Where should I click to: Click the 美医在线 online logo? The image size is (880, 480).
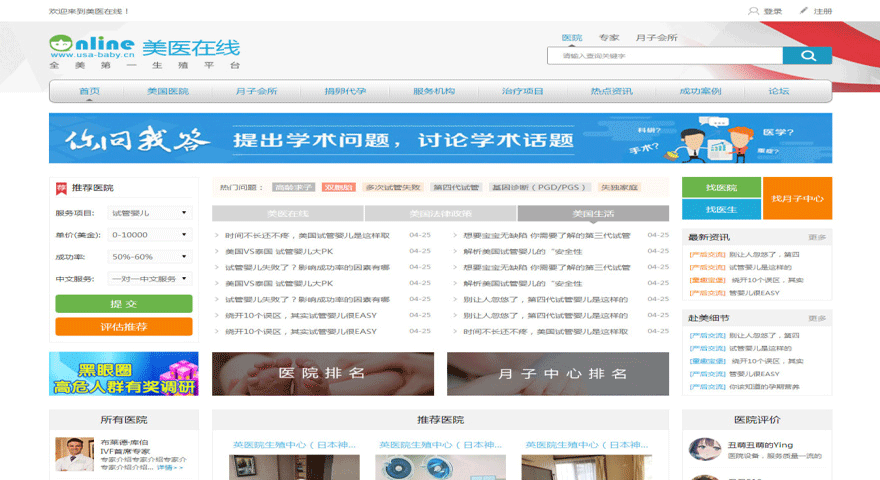click(x=145, y=52)
